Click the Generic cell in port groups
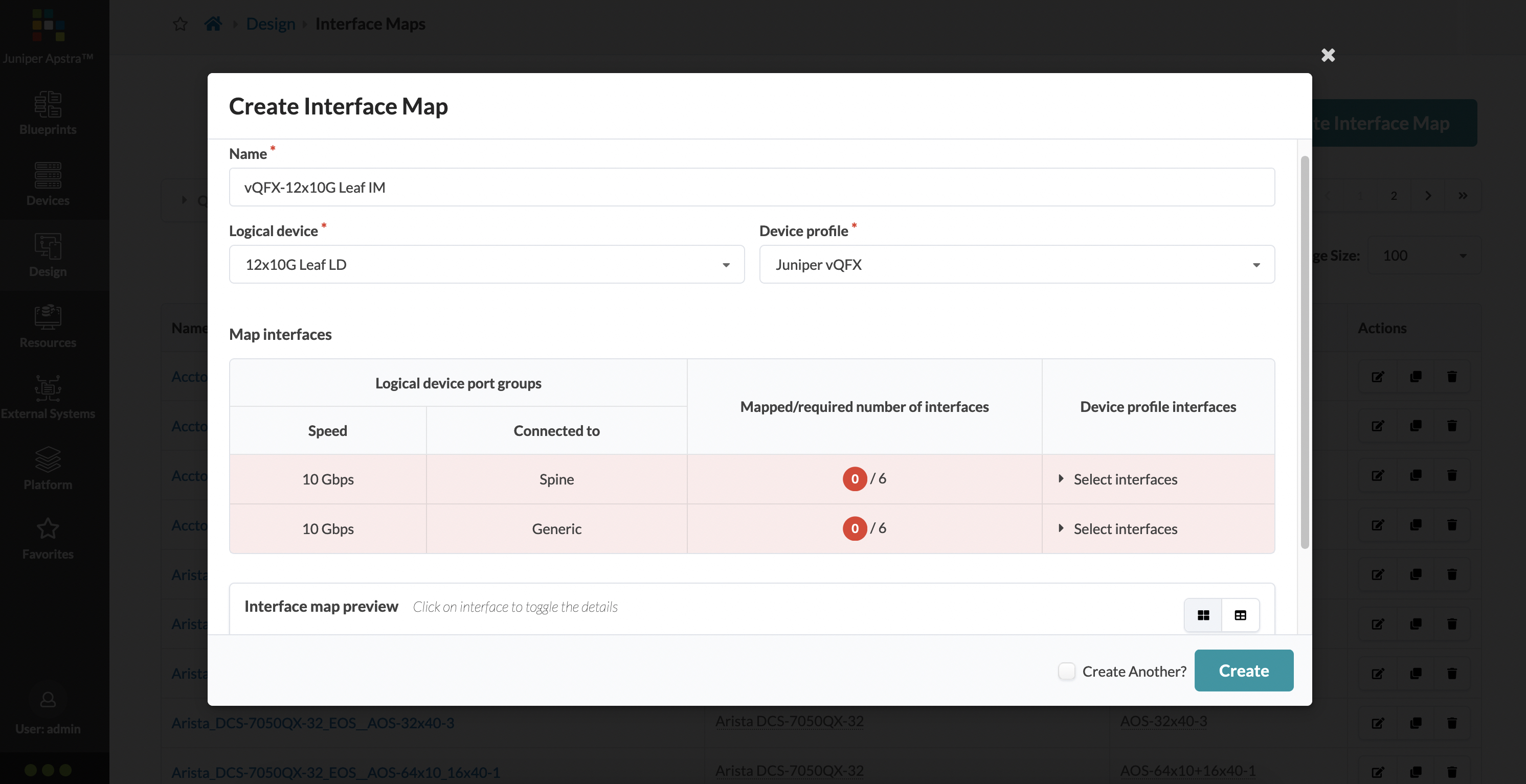Image resolution: width=1526 pixels, height=784 pixels. pyautogui.click(x=556, y=529)
